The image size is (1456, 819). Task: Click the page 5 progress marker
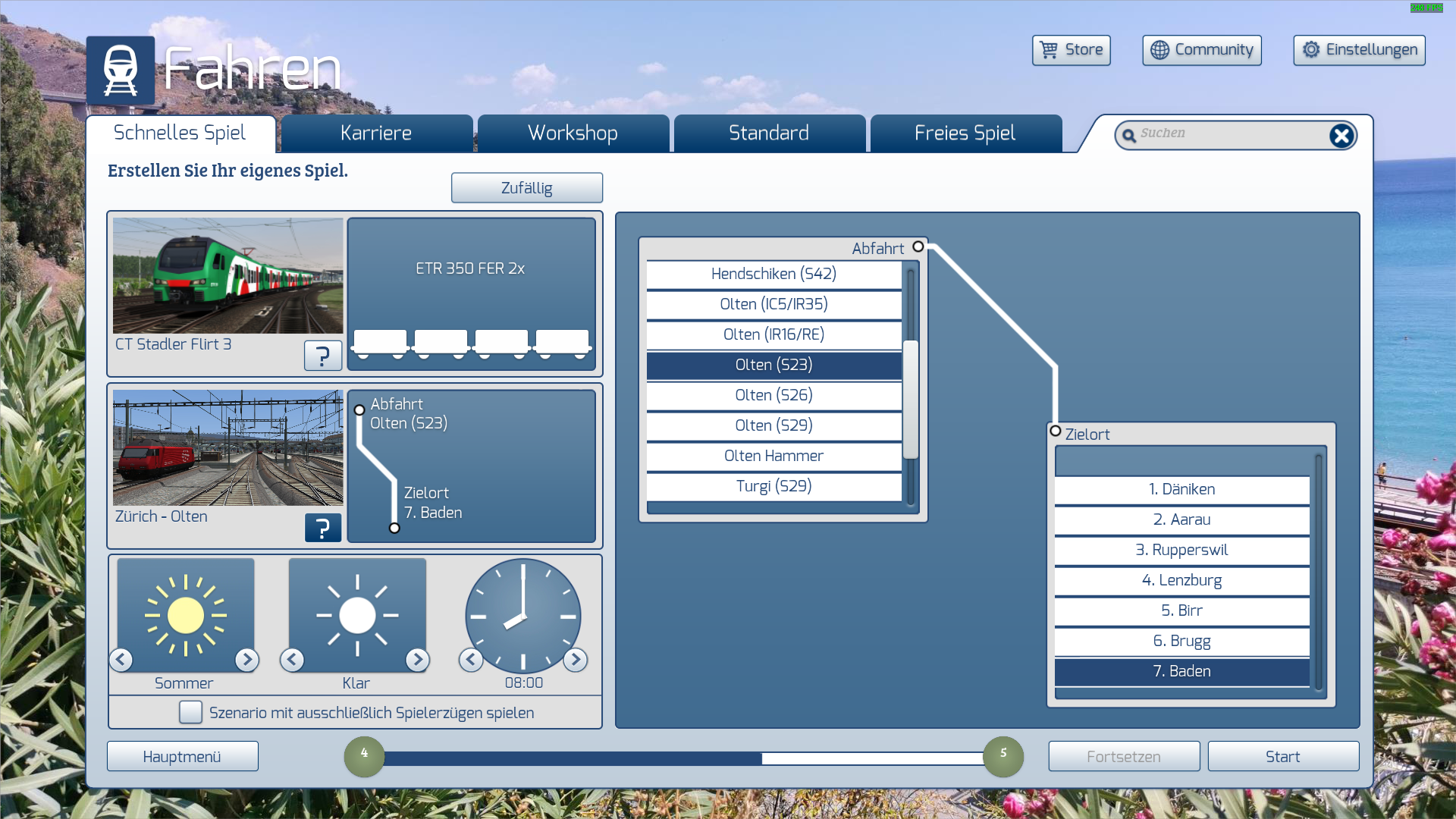pyautogui.click(x=1003, y=756)
